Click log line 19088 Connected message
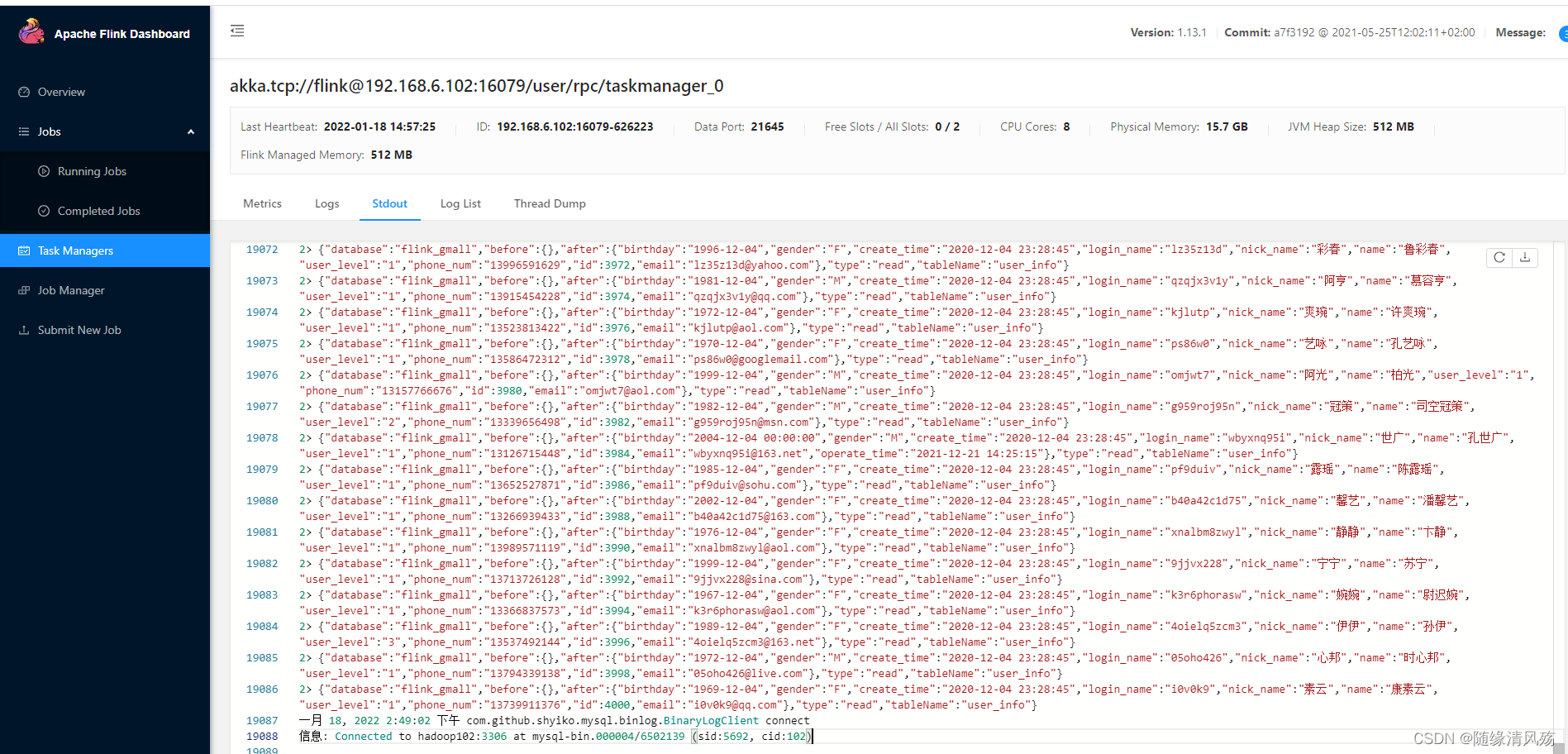 pos(556,737)
